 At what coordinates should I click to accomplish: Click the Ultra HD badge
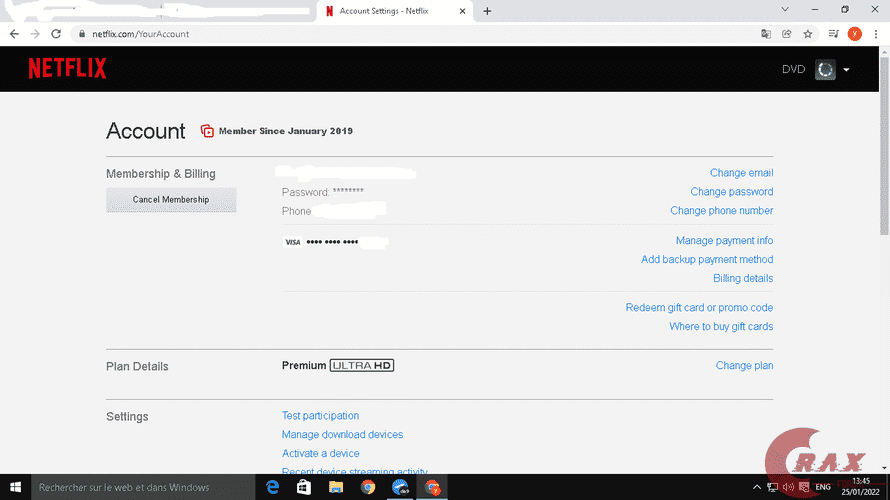[x=362, y=365]
